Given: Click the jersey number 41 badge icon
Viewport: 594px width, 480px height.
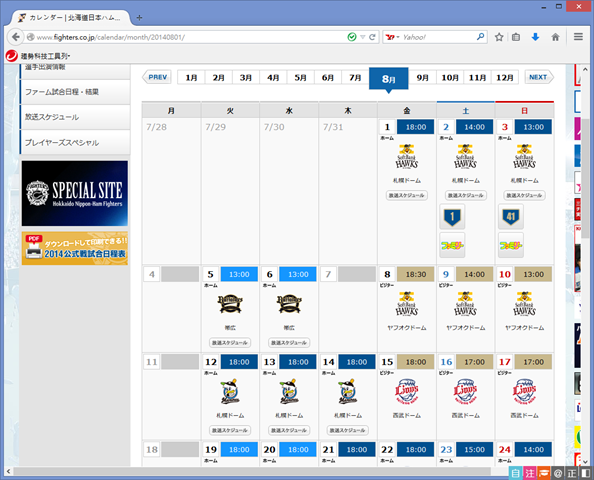Looking at the screenshot, I should click(511, 217).
